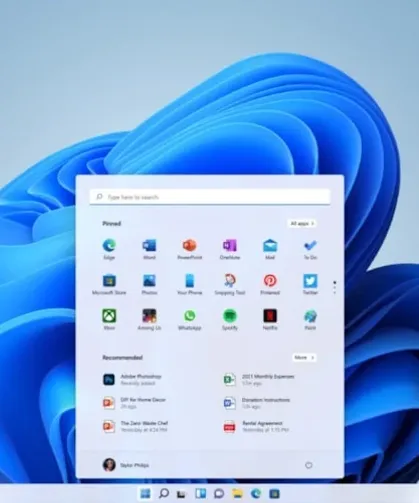Open the Edge pinned app

(x=109, y=249)
